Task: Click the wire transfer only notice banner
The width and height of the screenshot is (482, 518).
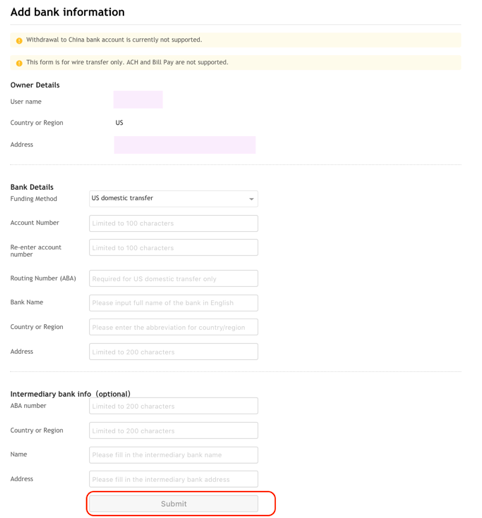Action: (235, 62)
